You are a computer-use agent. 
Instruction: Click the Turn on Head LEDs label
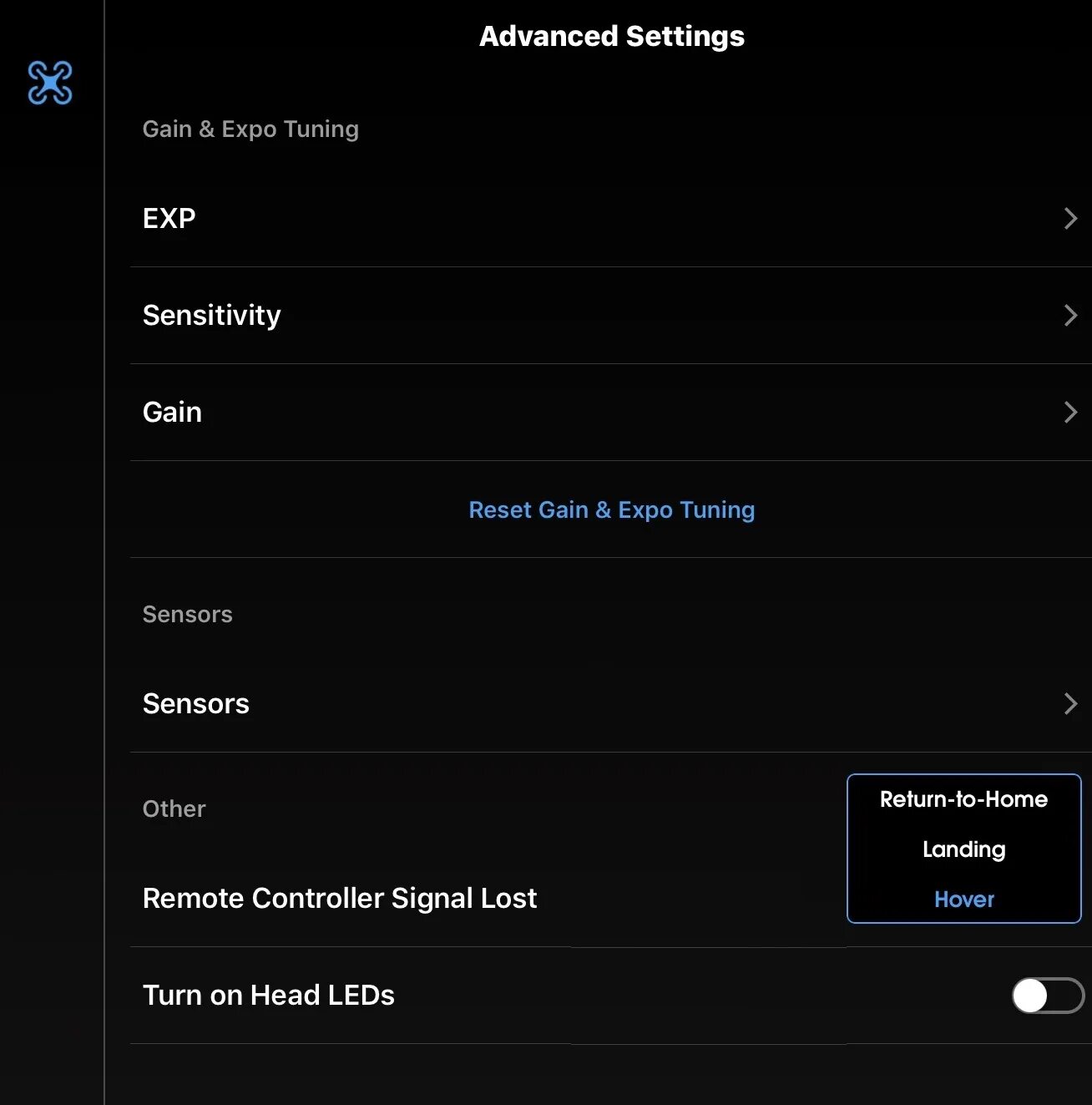click(x=268, y=995)
